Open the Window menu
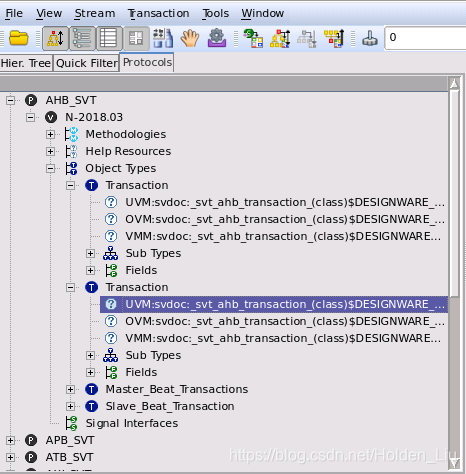466x474 pixels. tap(262, 13)
